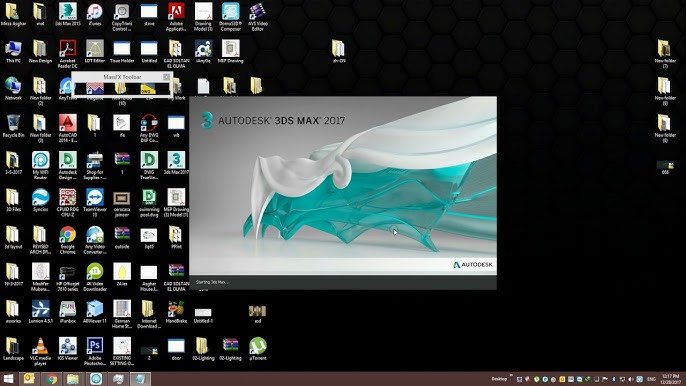This screenshot has height=386, width=686.
Task: Launch the AutoCAD 2014 shortcut
Action: click(68, 128)
